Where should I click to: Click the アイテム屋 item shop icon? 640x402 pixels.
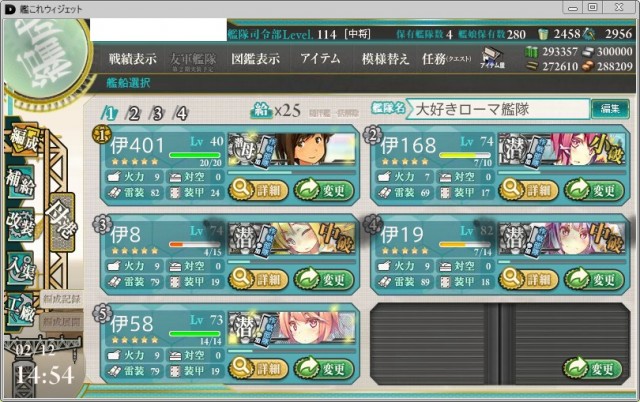click(x=493, y=58)
